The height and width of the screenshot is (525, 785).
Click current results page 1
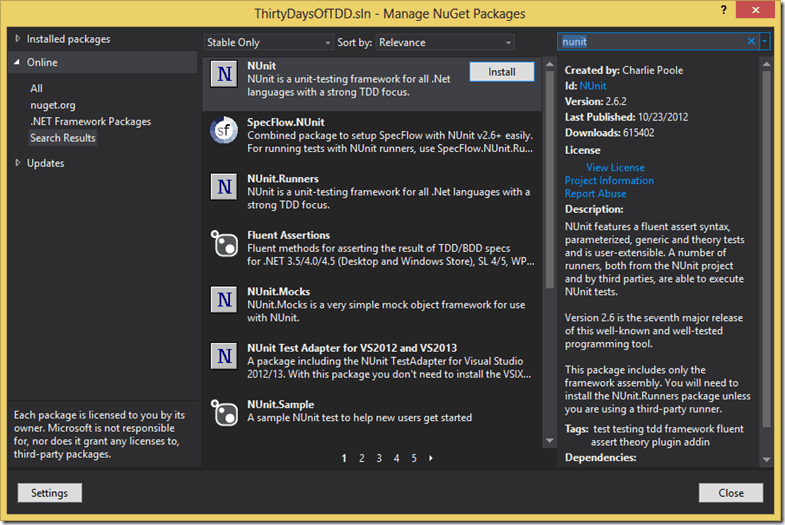pyautogui.click(x=344, y=458)
